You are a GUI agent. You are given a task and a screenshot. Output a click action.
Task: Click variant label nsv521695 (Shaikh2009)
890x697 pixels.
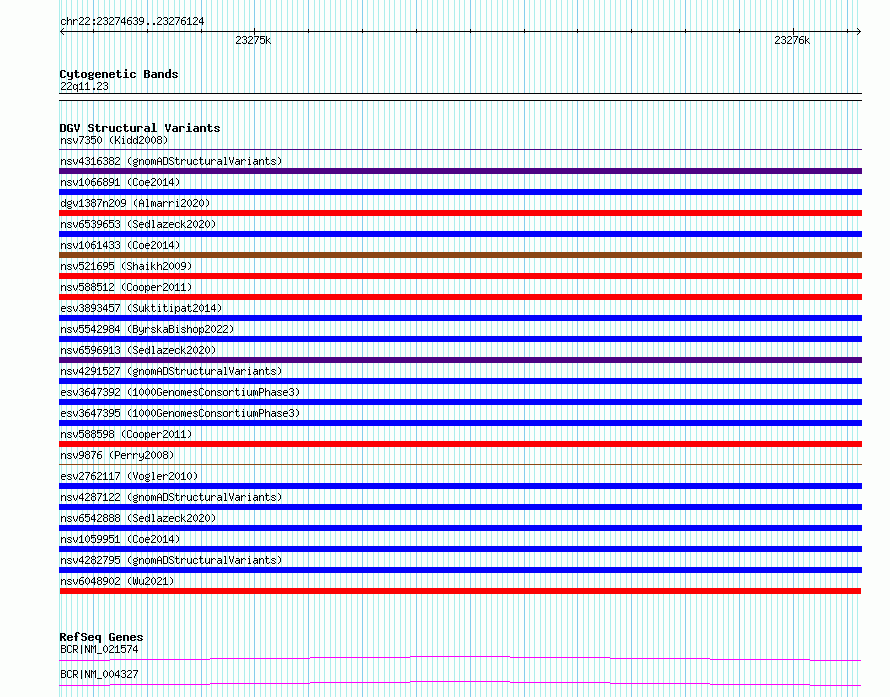pyautogui.click(x=126, y=266)
